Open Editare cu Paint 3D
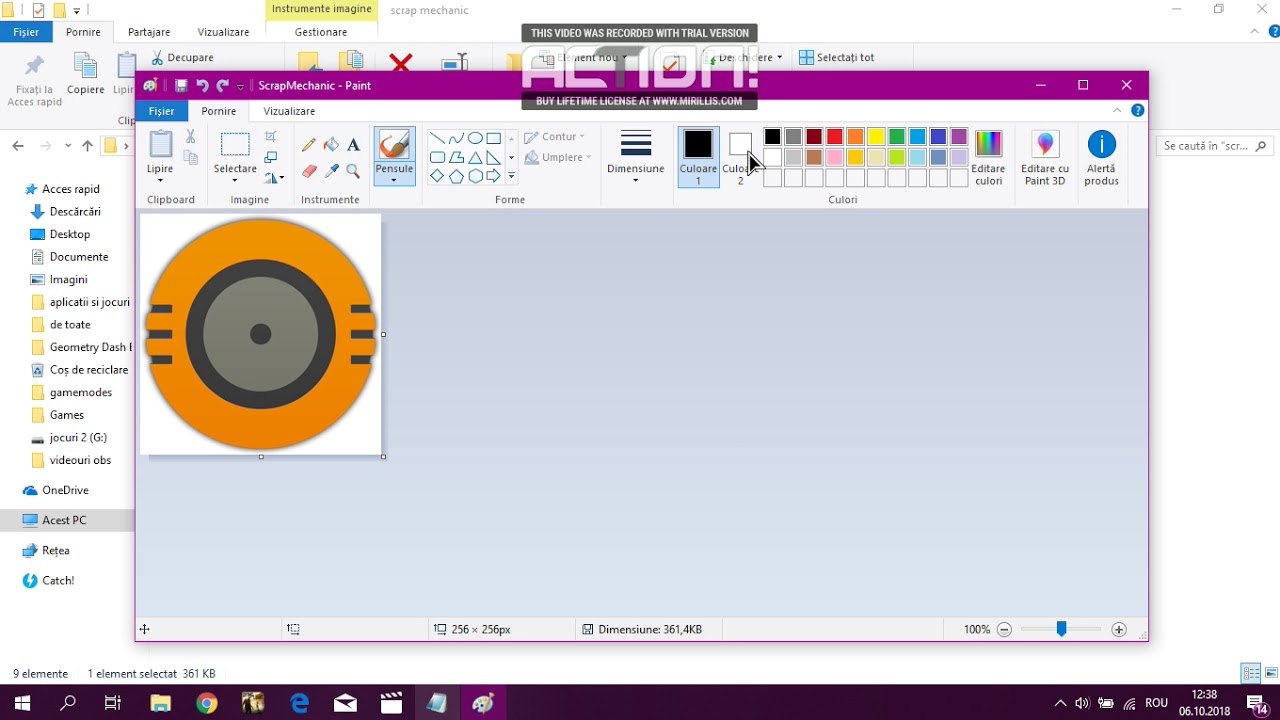 coord(1044,157)
